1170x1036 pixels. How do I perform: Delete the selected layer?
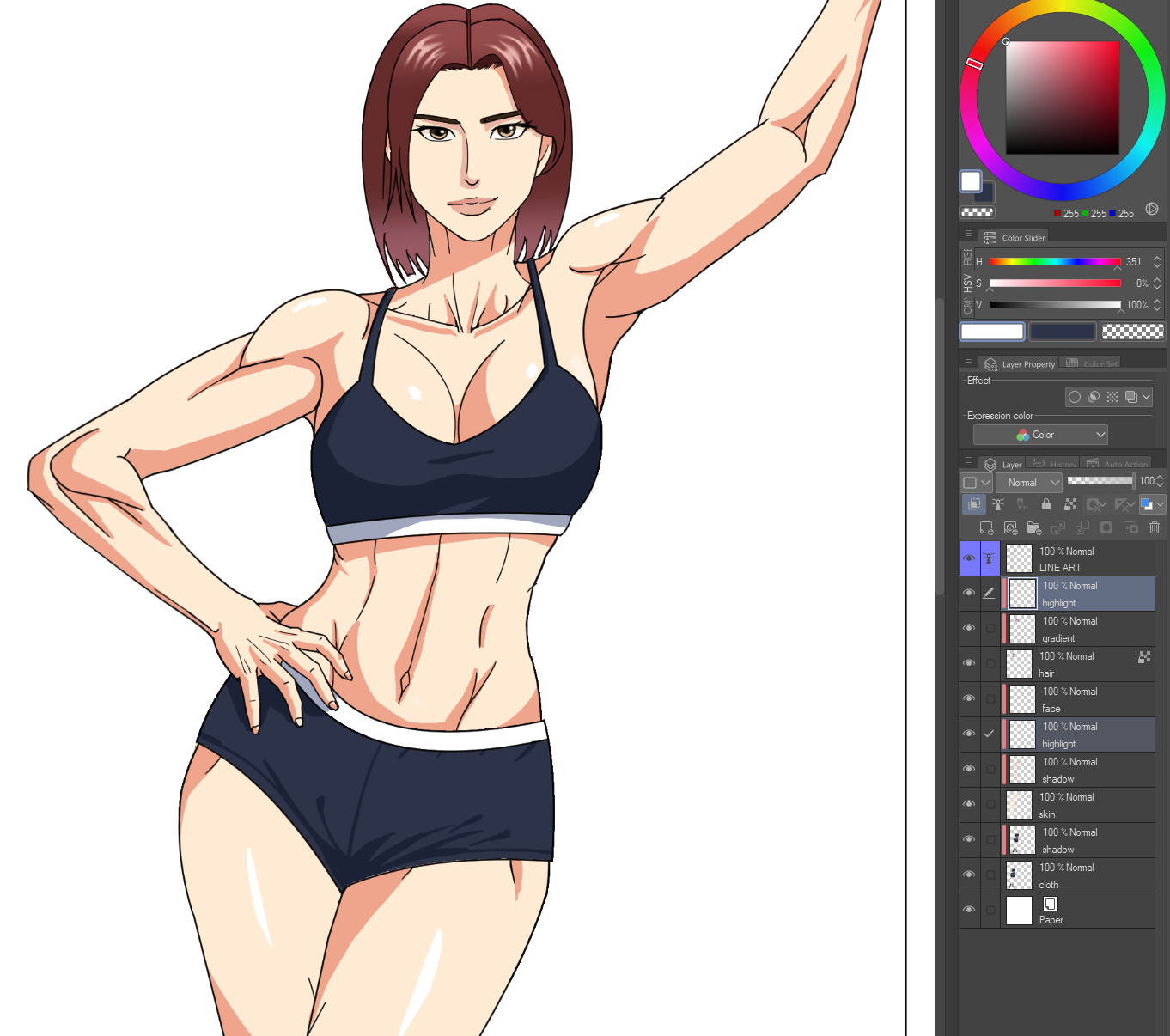click(1154, 527)
